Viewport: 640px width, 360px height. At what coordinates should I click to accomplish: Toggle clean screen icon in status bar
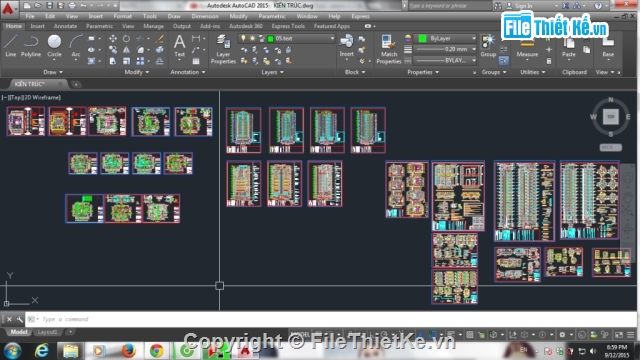619,335
